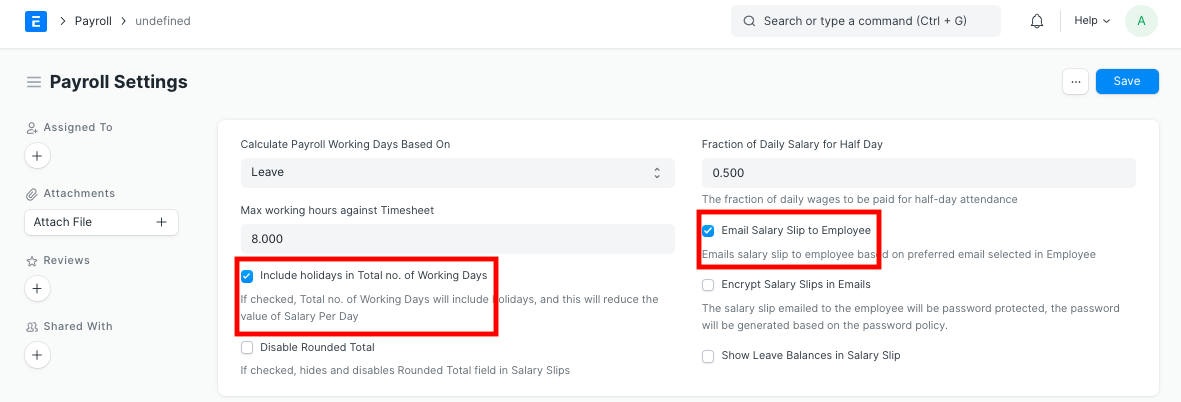The height and width of the screenshot is (402, 1181).
Task: Focus the search or command bar
Action: pos(866,21)
